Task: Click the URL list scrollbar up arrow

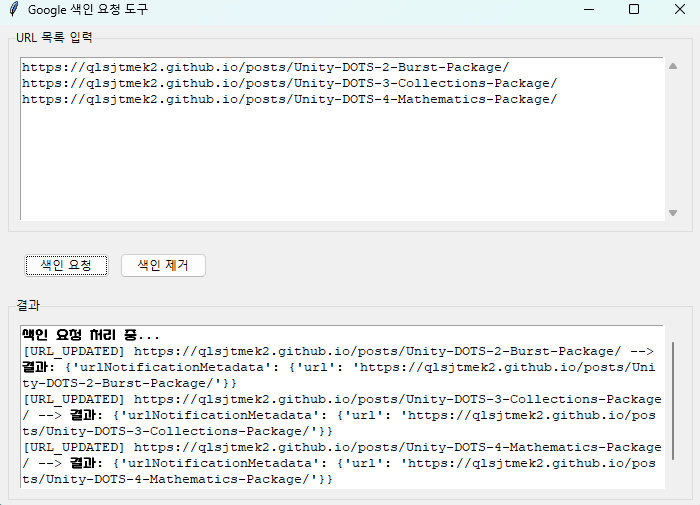Action: click(673, 67)
